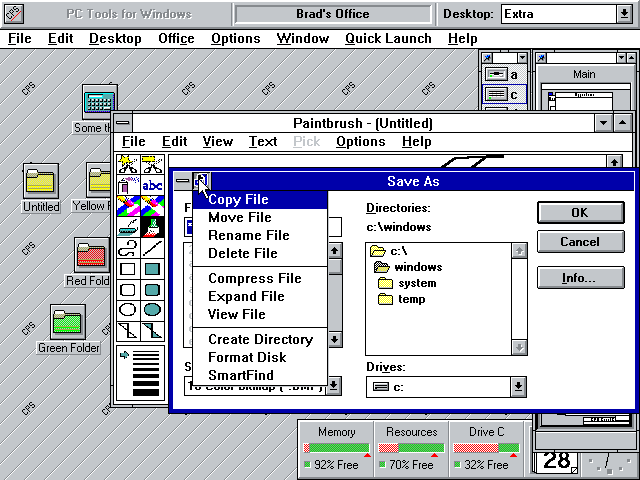This screenshot has width=640, height=480.
Task: Choose Move File from the popup menu
Action: 260,218
